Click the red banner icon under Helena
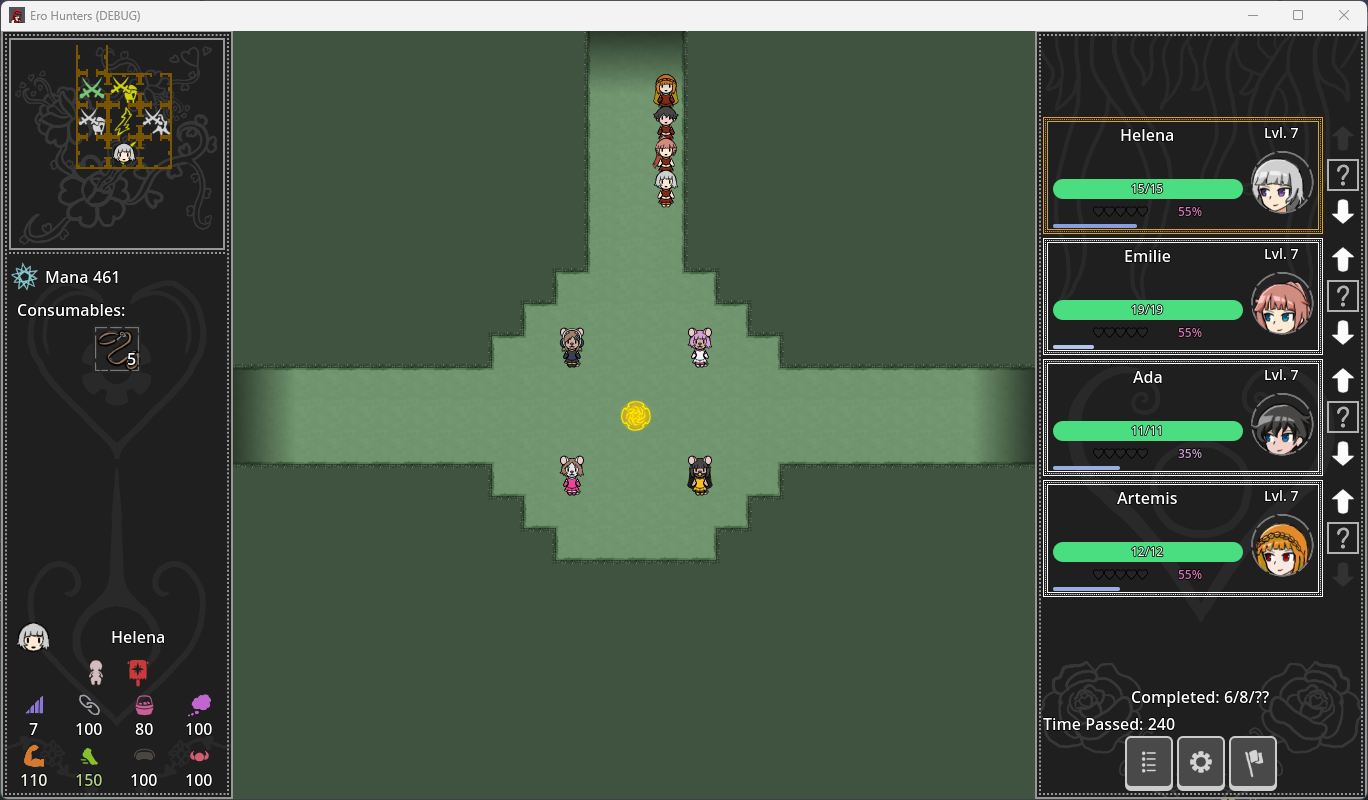The width and height of the screenshot is (1368, 800). [138, 671]
